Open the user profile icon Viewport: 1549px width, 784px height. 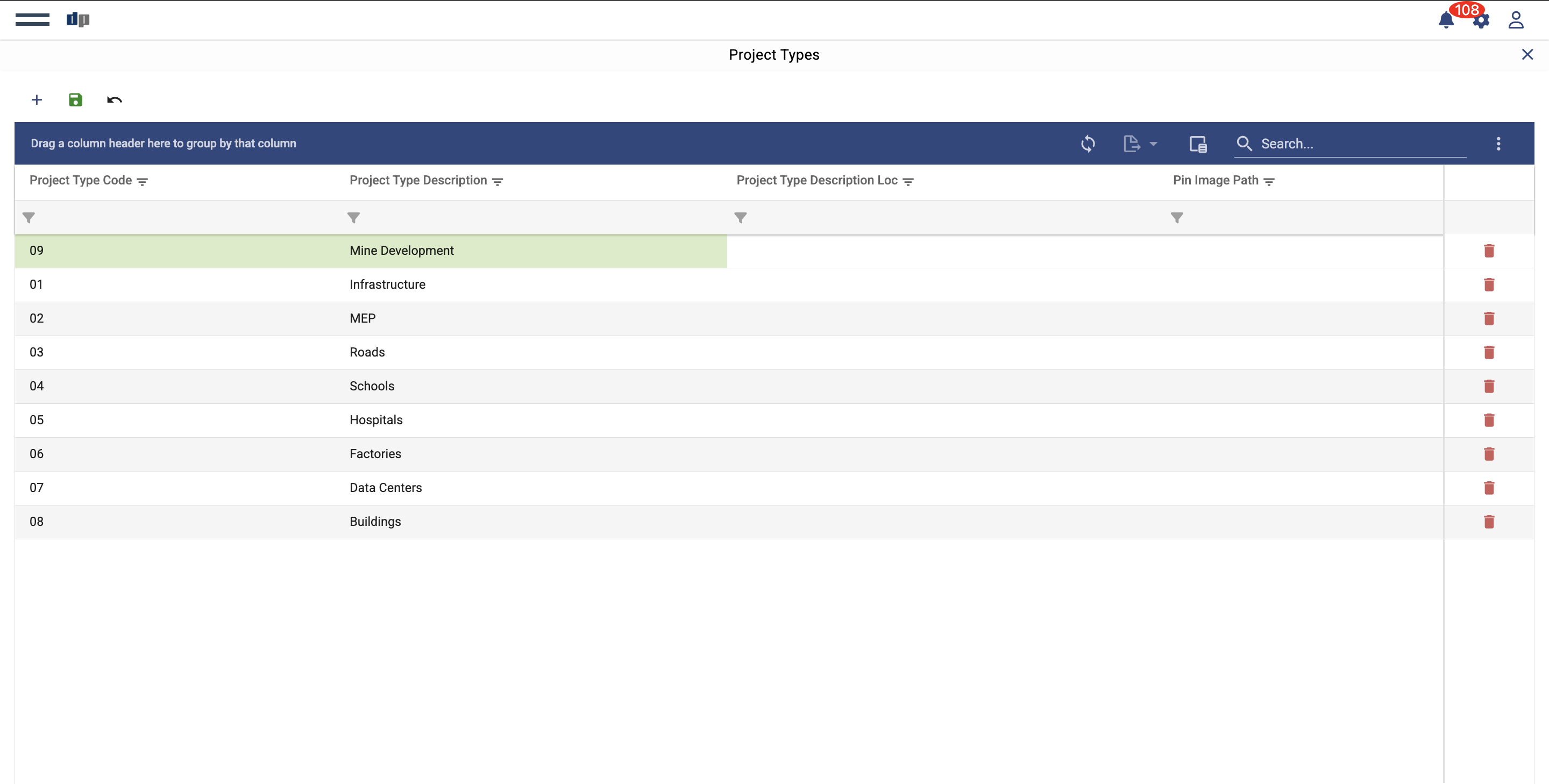coord(1515,20)
